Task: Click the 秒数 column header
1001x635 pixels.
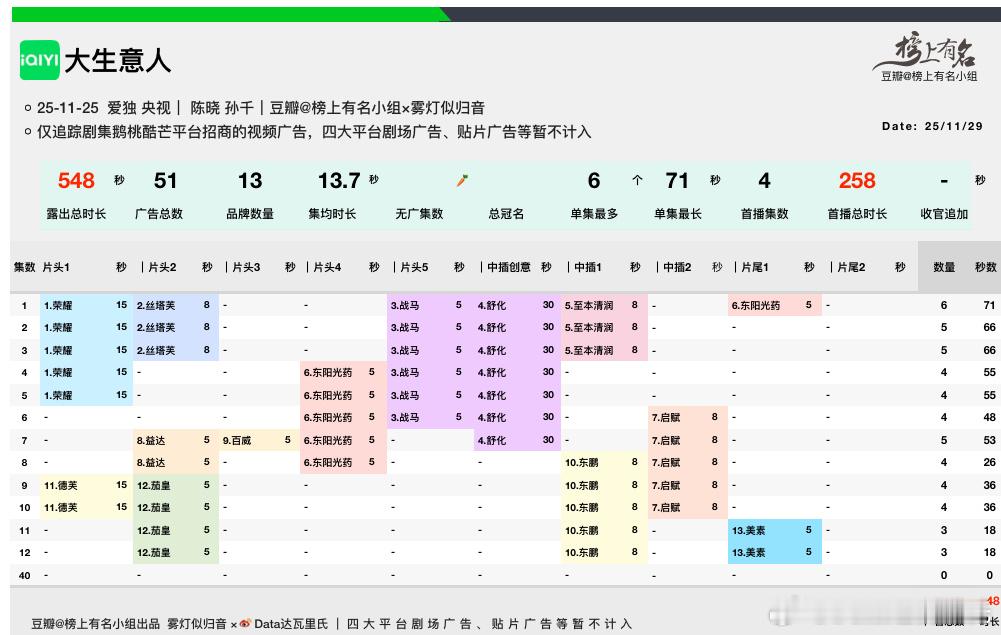Action: tap(986, 267)
